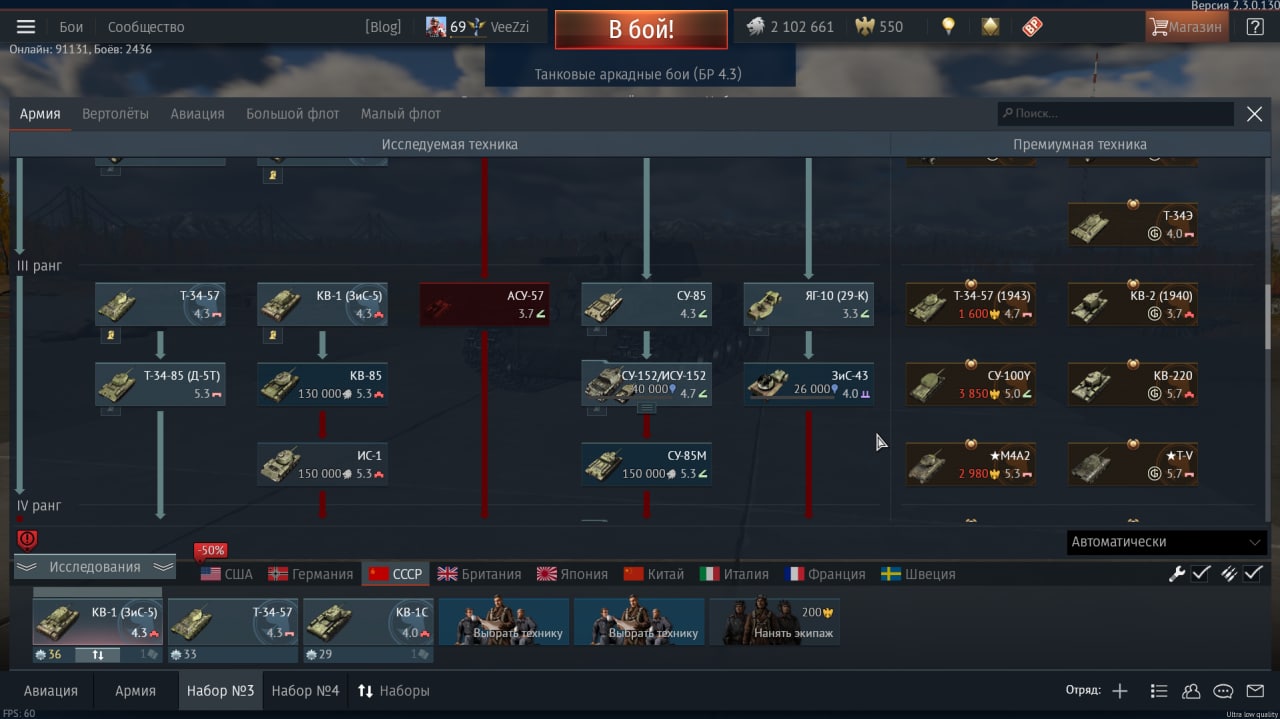Select the premium ★T-V tank
Screen dimensions: 1280x719
click(1132, 464)
